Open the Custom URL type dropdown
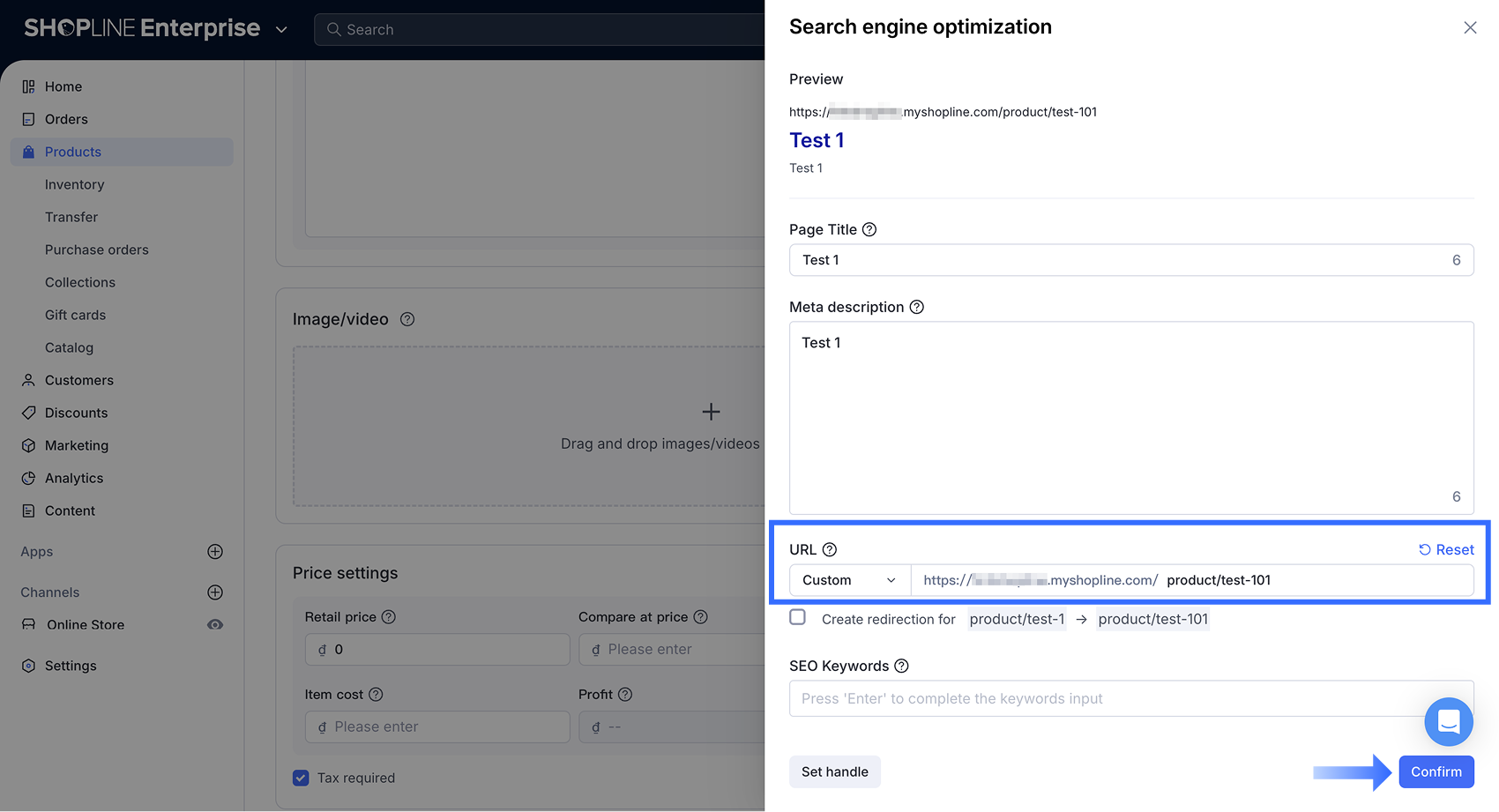 [849, 580]
